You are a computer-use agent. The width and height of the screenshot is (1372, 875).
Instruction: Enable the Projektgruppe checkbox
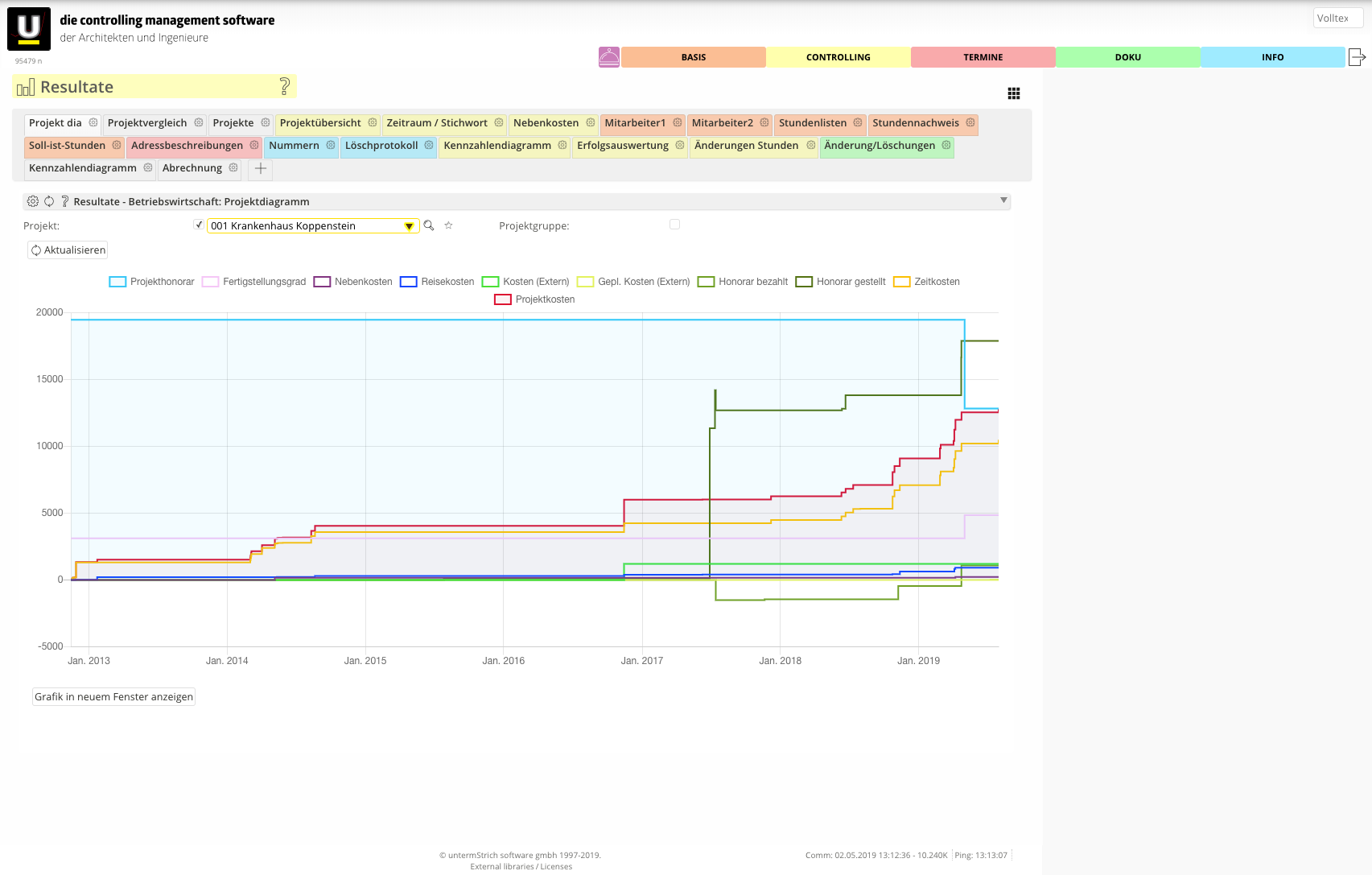tap(674, 225)
